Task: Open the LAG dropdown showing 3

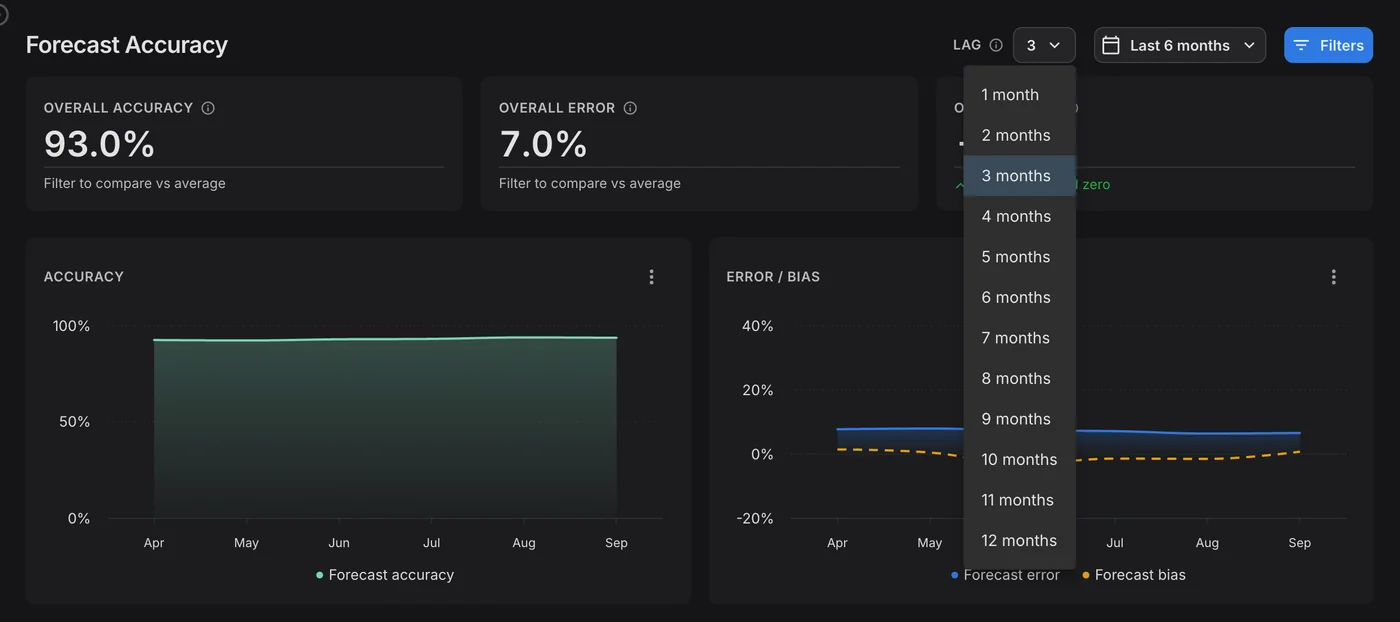Action: click(x=1044, y=45)
